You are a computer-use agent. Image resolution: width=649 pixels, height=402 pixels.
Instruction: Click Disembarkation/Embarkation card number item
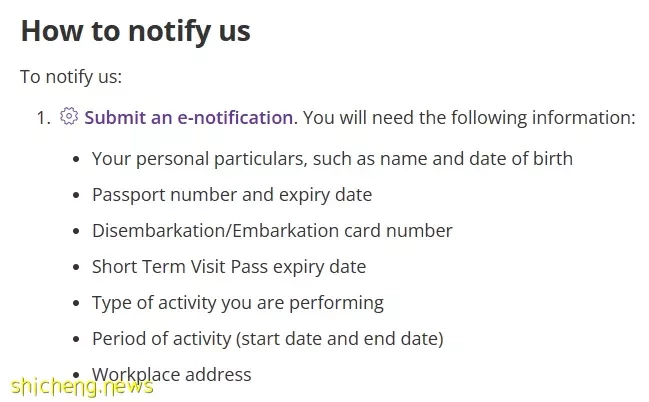[272, 231]
